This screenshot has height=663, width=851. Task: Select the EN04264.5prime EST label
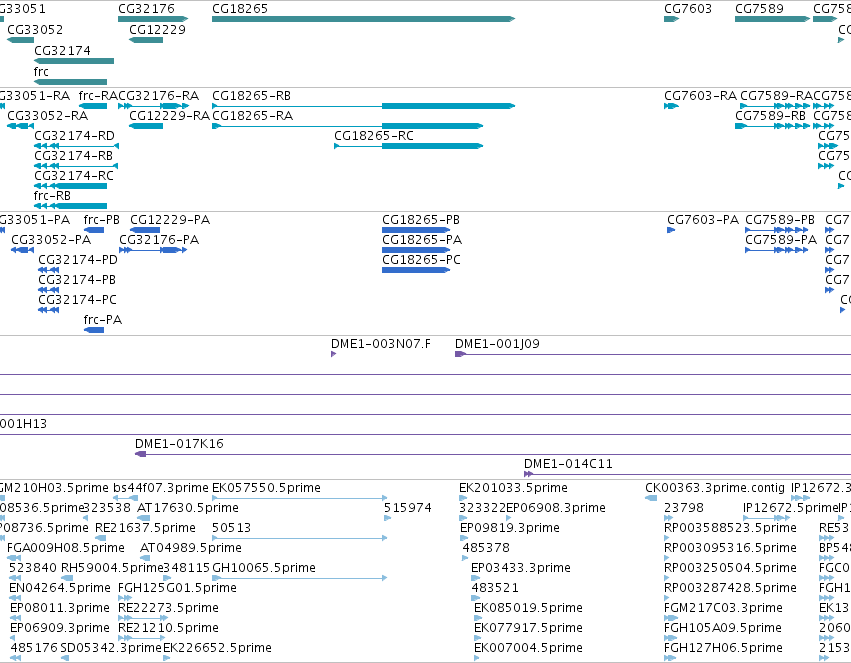click(60, 588)
